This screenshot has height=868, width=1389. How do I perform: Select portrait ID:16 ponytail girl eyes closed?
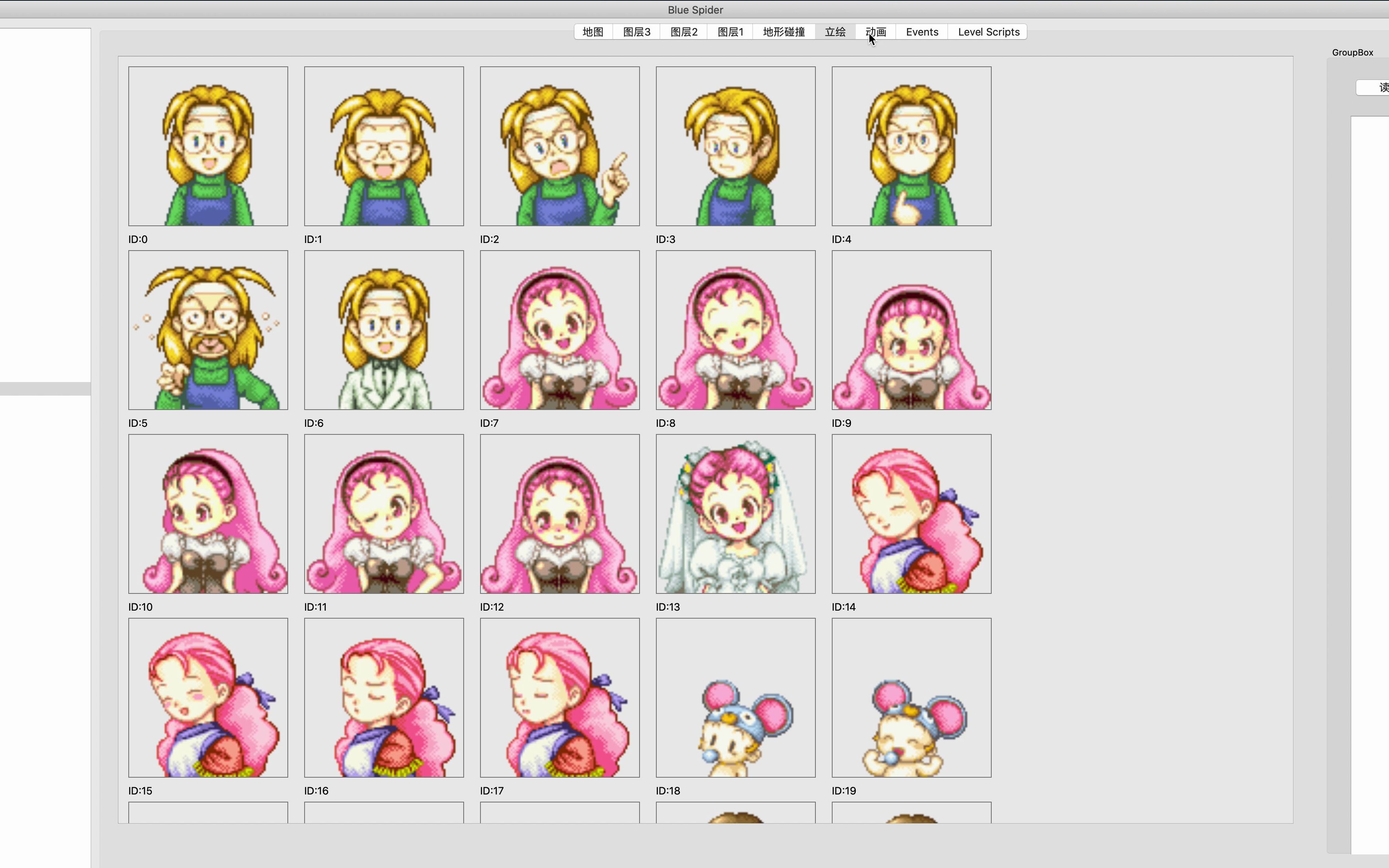click(x=384, y=697)
